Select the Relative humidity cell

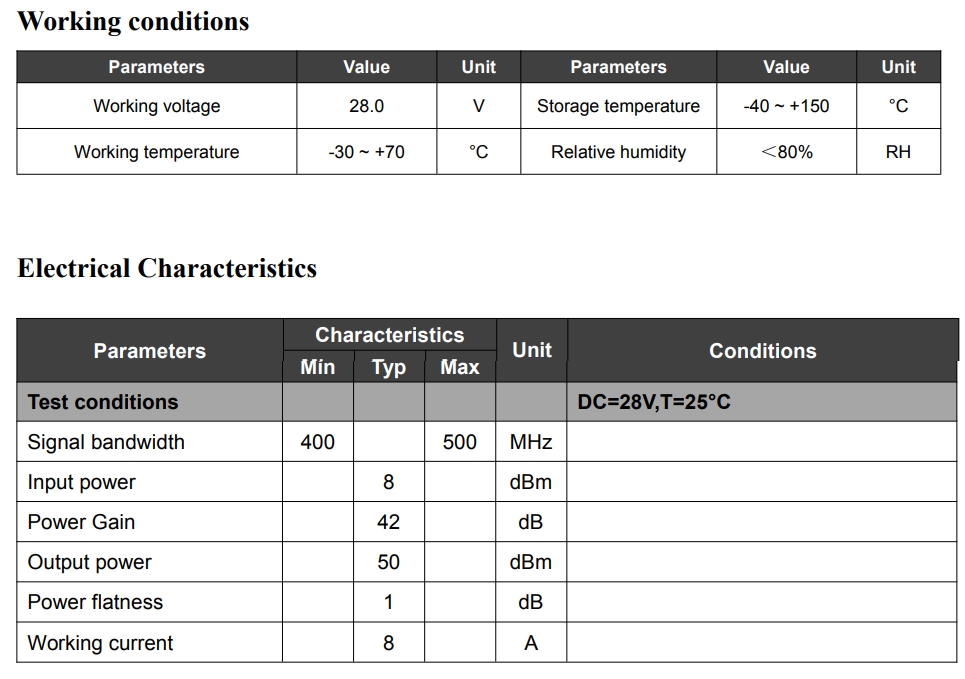click(618, 151)
